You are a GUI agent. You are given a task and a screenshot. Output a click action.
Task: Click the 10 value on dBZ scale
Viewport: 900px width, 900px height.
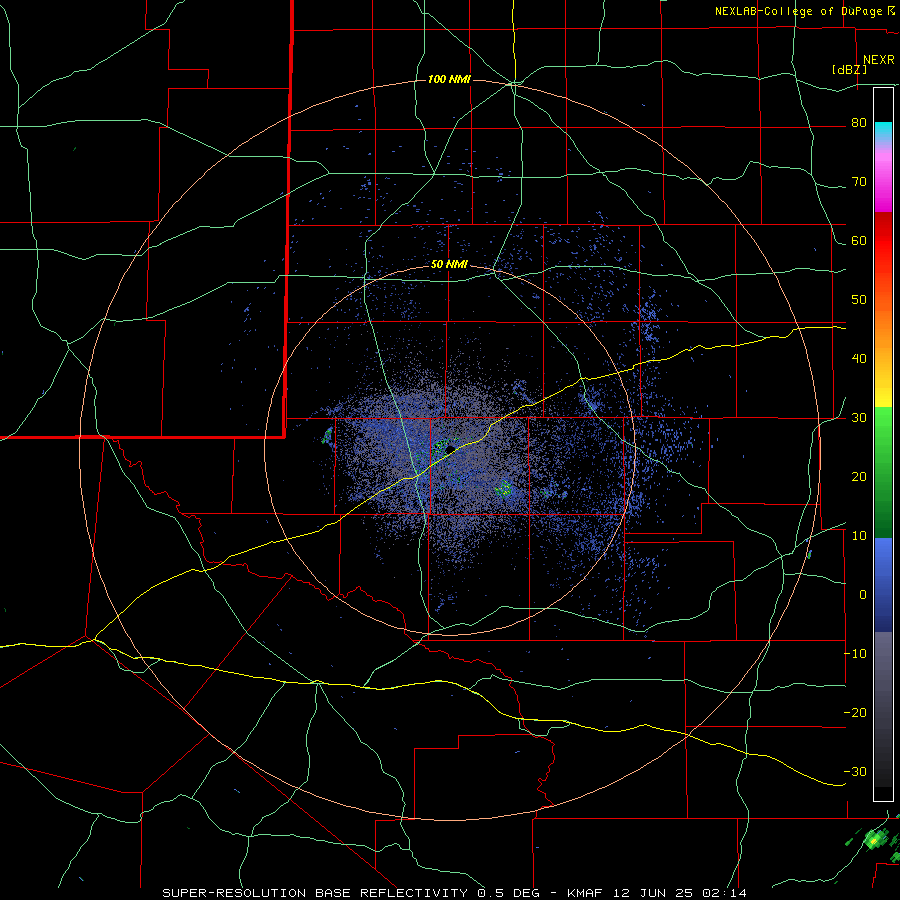point(859,536)
